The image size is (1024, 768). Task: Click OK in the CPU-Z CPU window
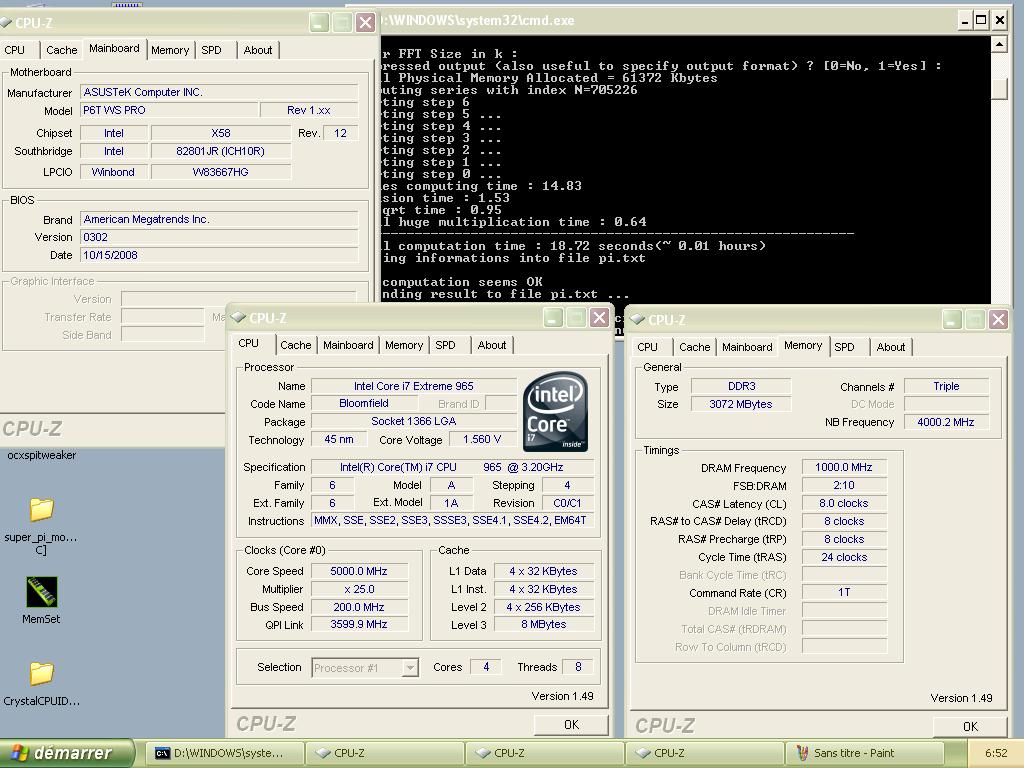571,724
